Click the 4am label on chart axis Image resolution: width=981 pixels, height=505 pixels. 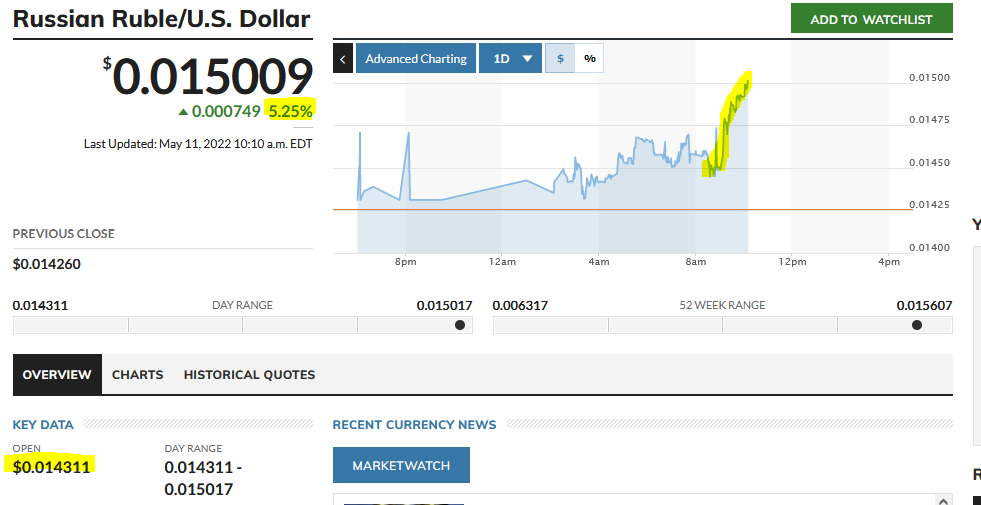599,262
